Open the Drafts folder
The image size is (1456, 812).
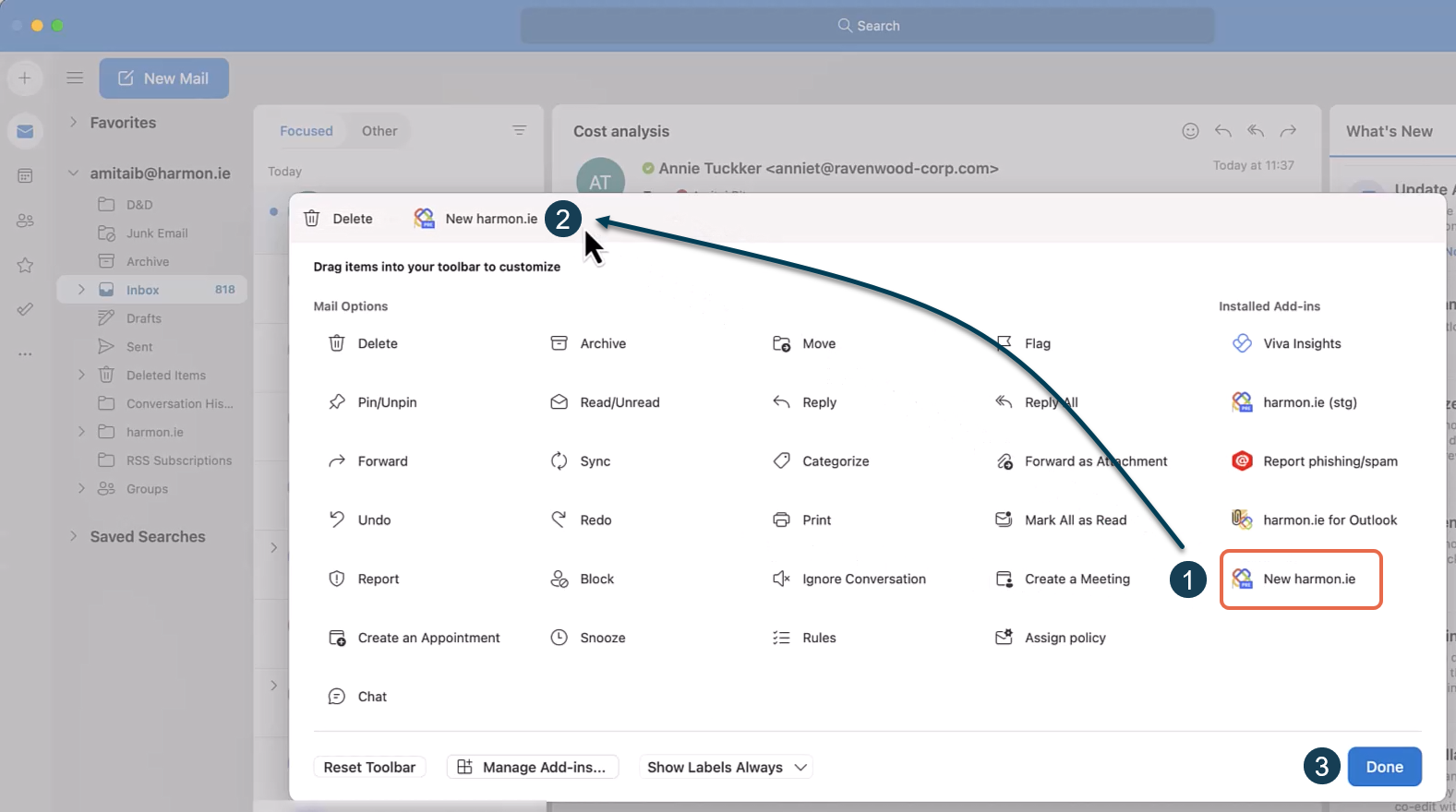click(130, 318)
